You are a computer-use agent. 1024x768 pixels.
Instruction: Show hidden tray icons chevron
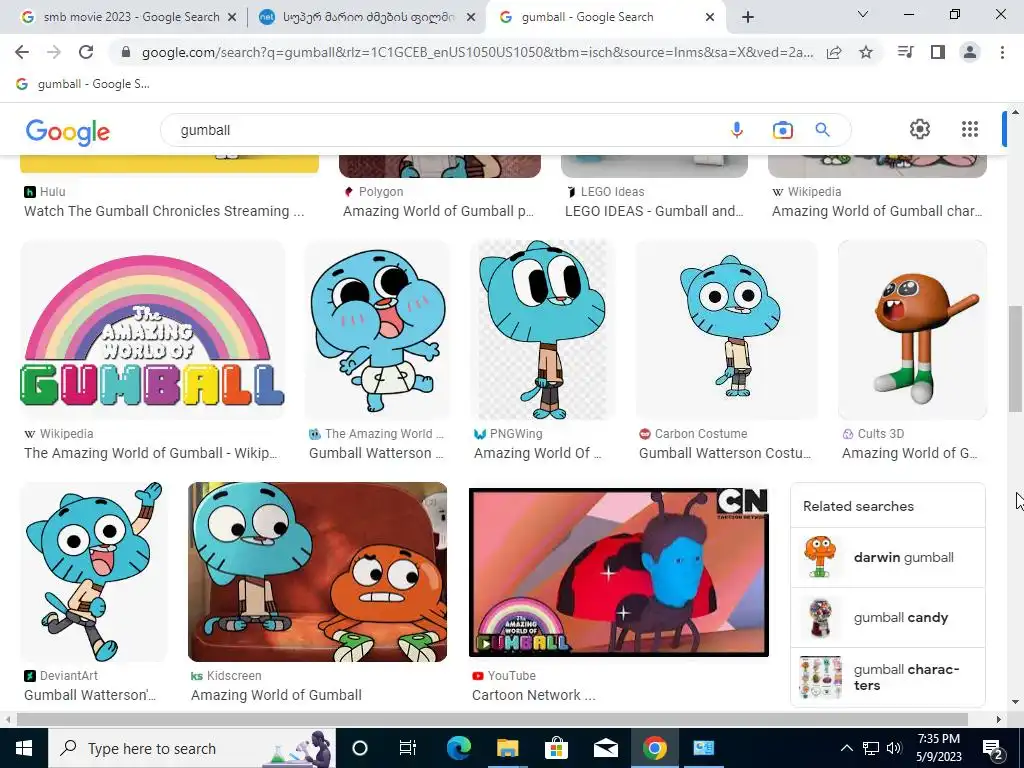(846, 748)
